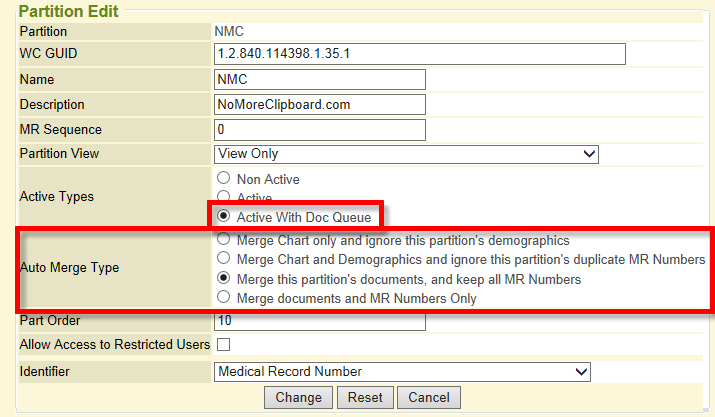
Task: Click the Reset button
Action: (365, 397)
